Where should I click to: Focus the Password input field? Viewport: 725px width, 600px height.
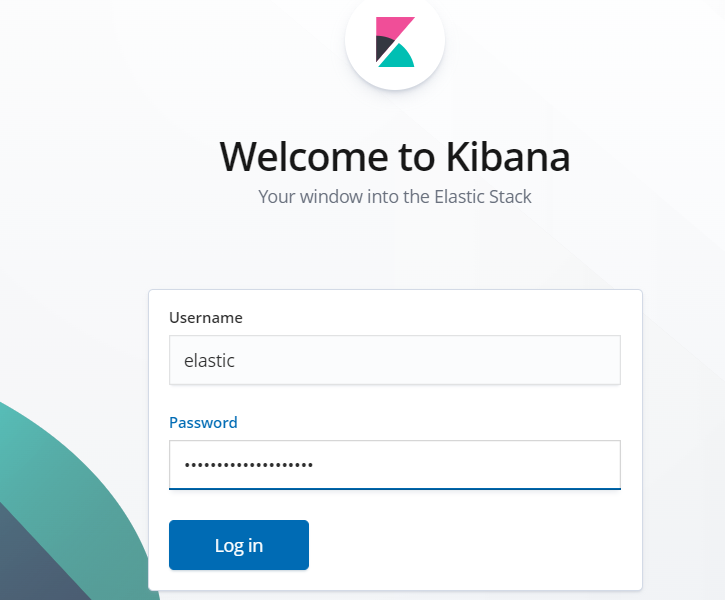point(395,465)
